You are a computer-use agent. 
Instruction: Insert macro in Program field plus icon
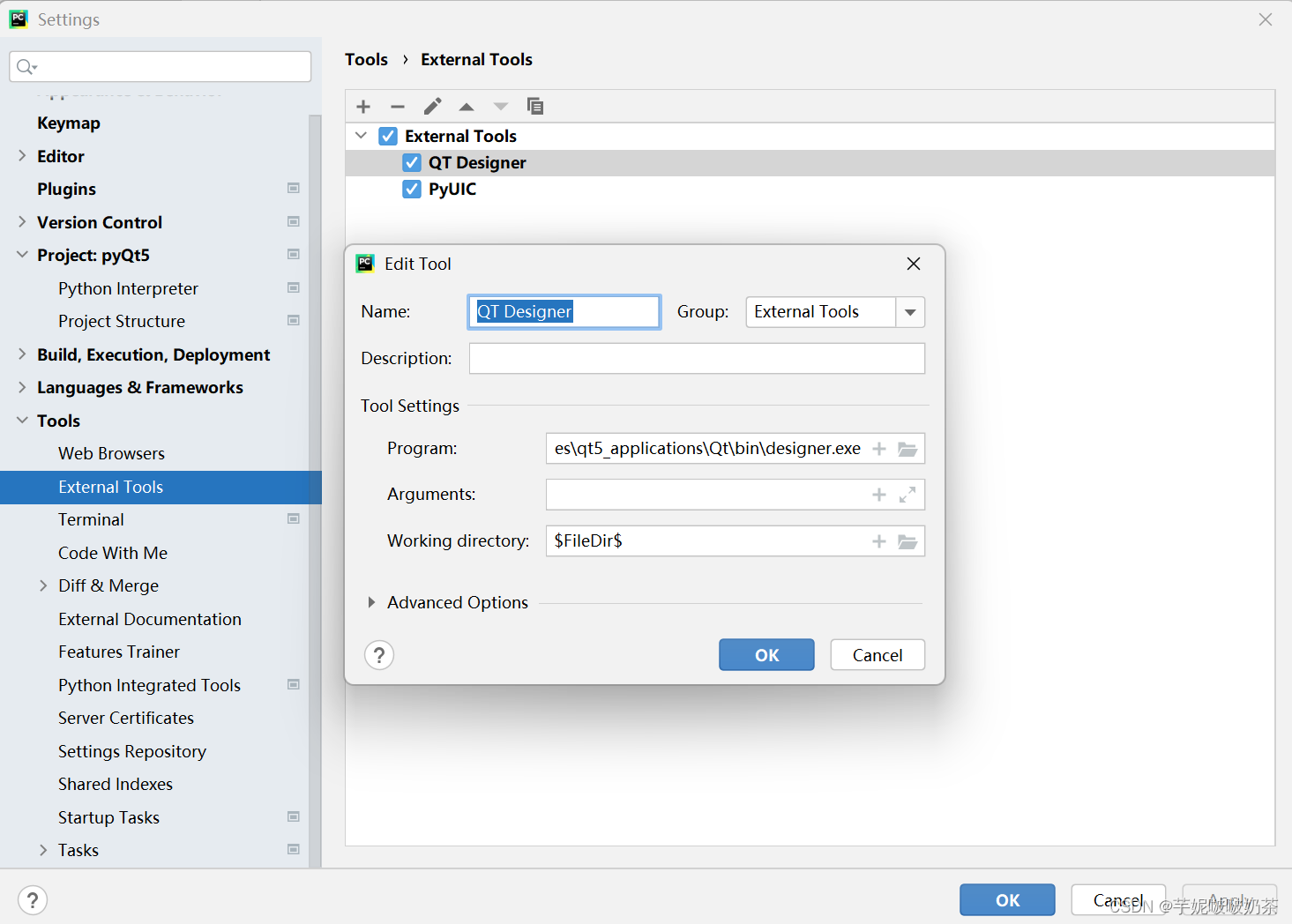pos(879,449)
